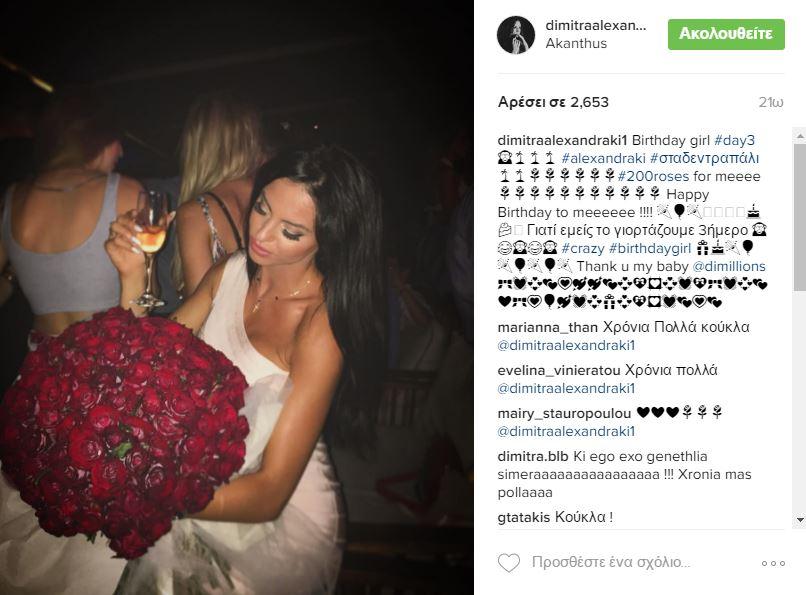This screenshot has width=806, height=595.
Task: Open the #200roses hashtag
Action: click(653, 176)
